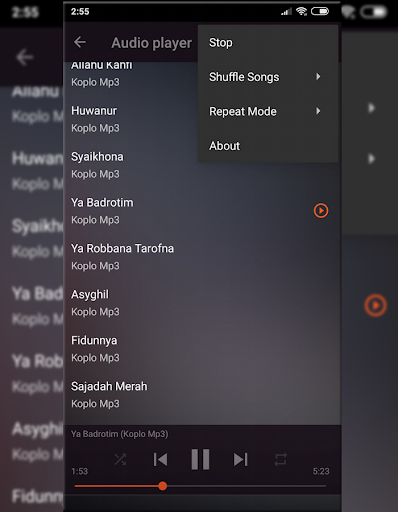398x512 pixels.
Task: Play the Asyghil track
Action: (x=202, y=303)
